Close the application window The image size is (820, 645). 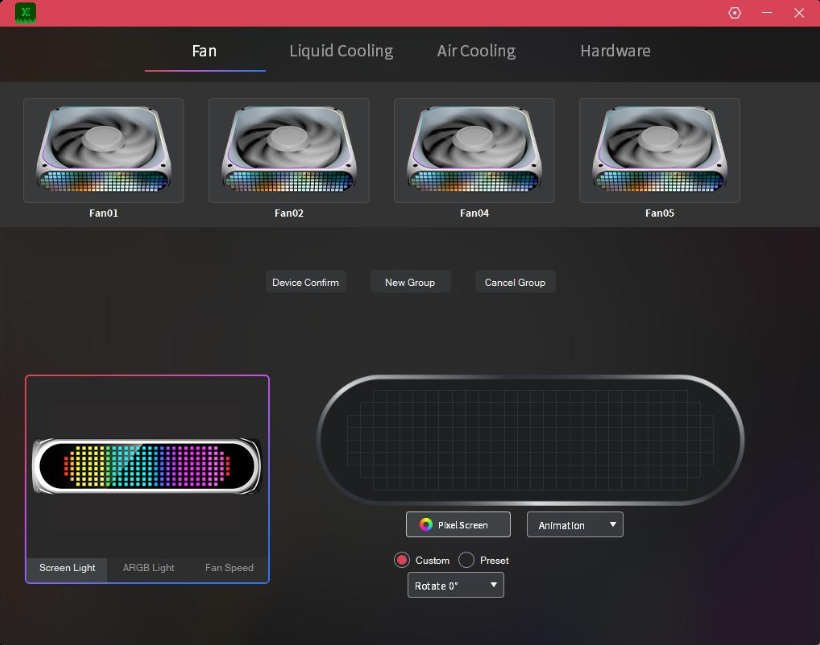point(799,13)
